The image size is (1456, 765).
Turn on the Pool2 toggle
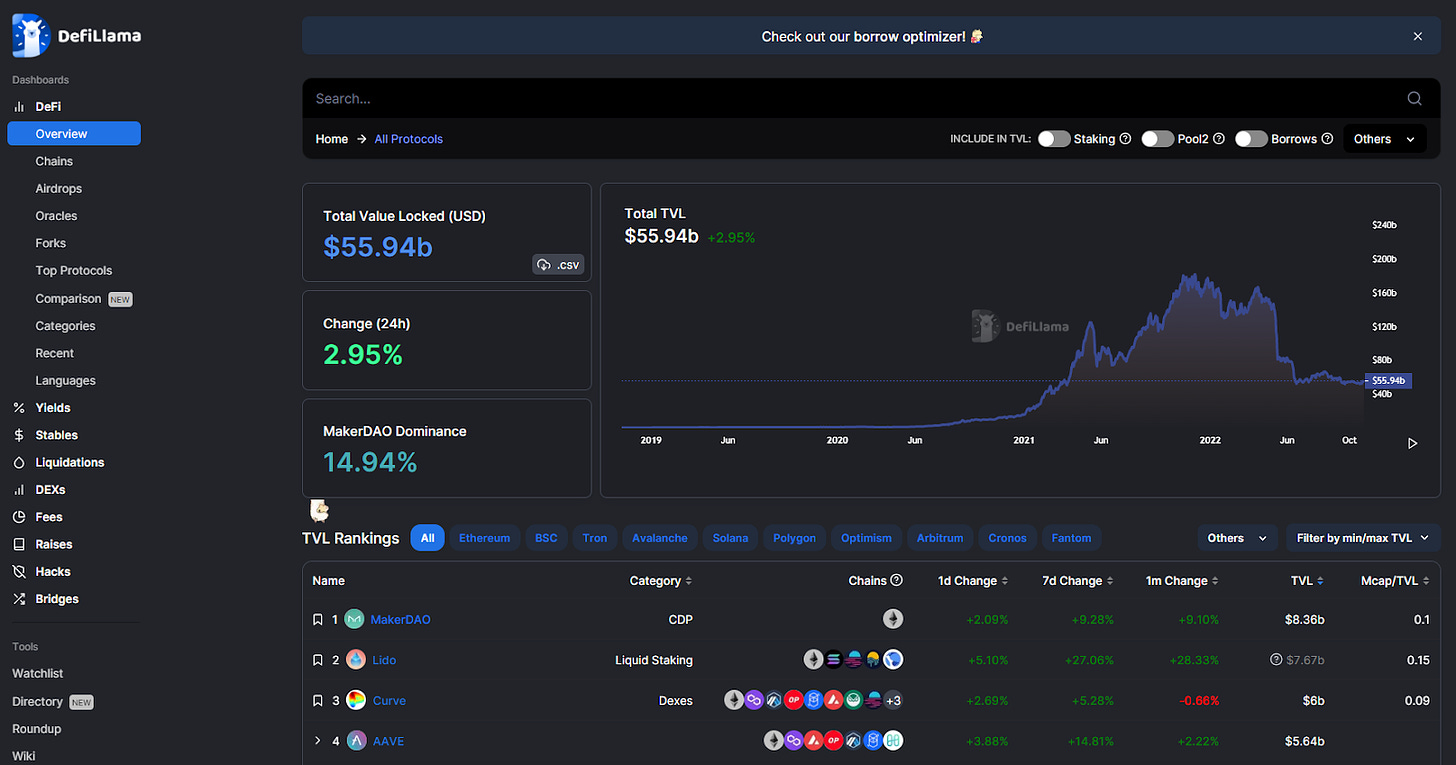click(x=1157, y=139)
